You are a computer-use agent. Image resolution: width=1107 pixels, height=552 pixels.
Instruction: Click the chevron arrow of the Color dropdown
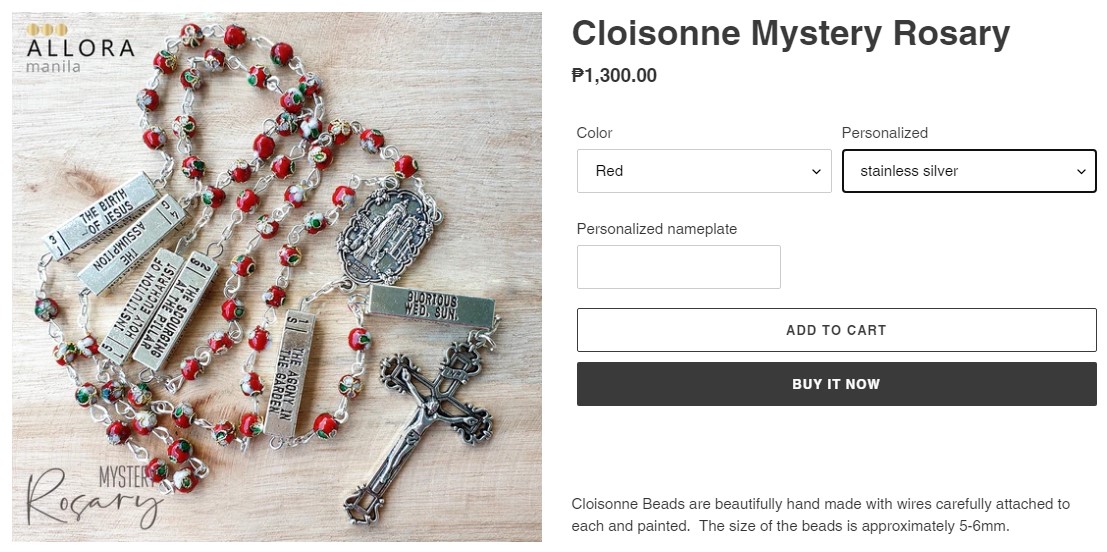tap(816, 172)
